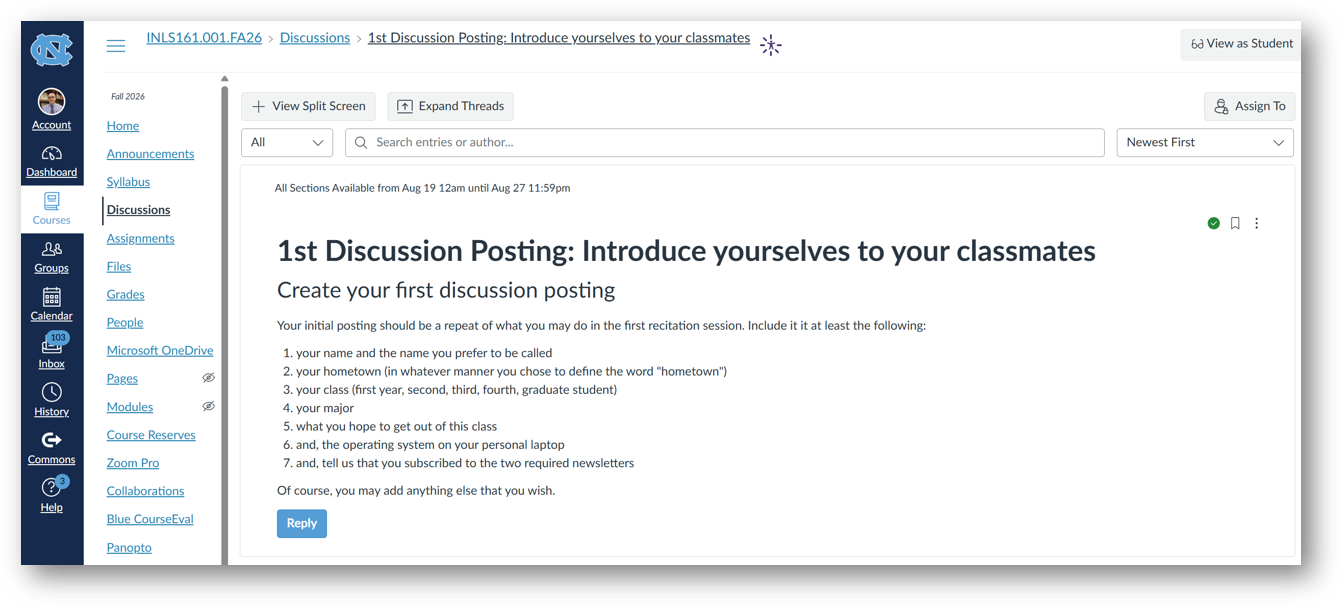Click the search magnifier icon
1343x607 pixels.
click(361, 143)
